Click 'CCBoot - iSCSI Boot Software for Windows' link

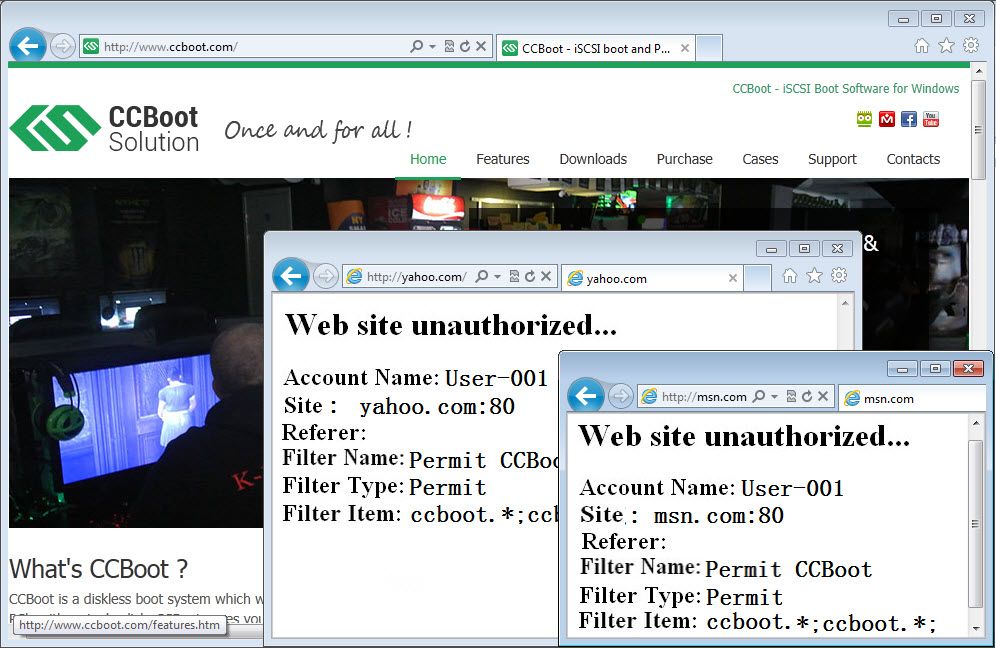[845, 88]
